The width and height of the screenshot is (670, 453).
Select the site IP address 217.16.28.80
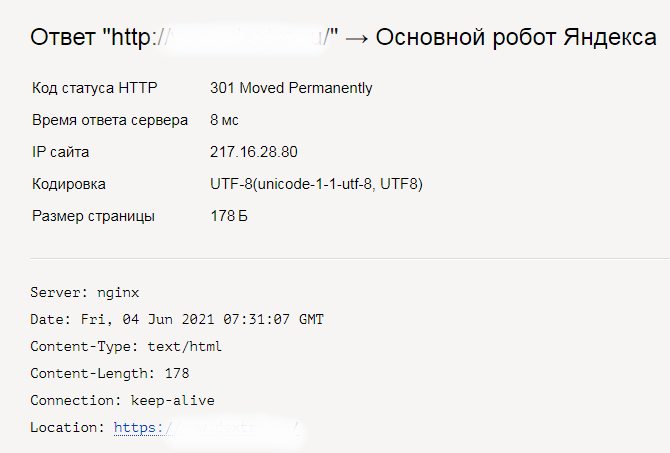(x=253, y=152)
